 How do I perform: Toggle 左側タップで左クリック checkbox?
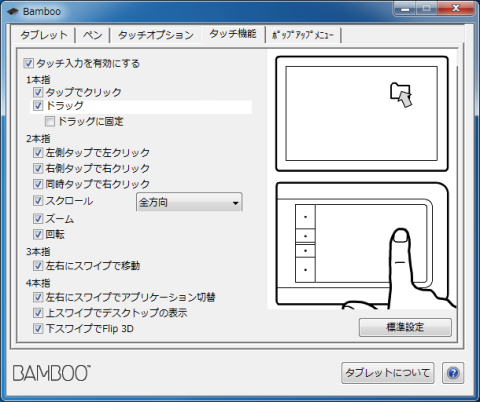pos(38,153)
